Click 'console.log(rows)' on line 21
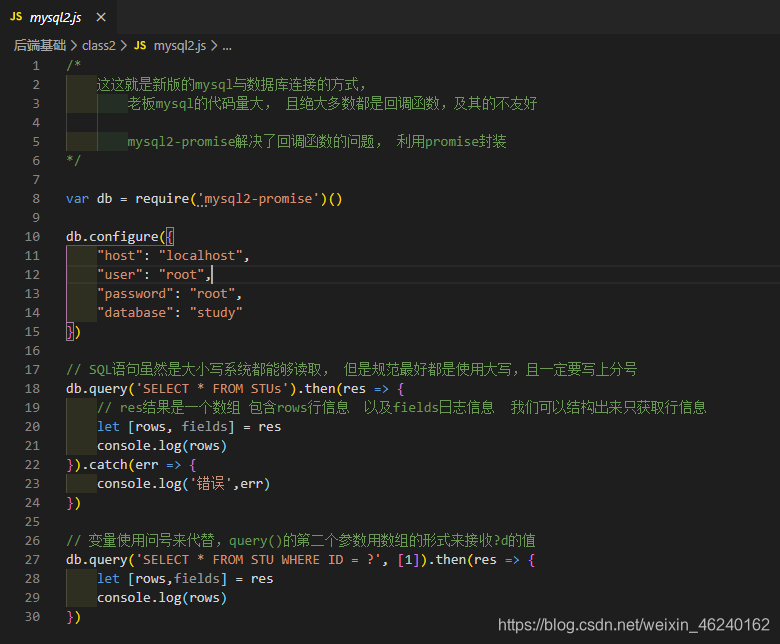 pyautogui.click(x=162, y=446)
